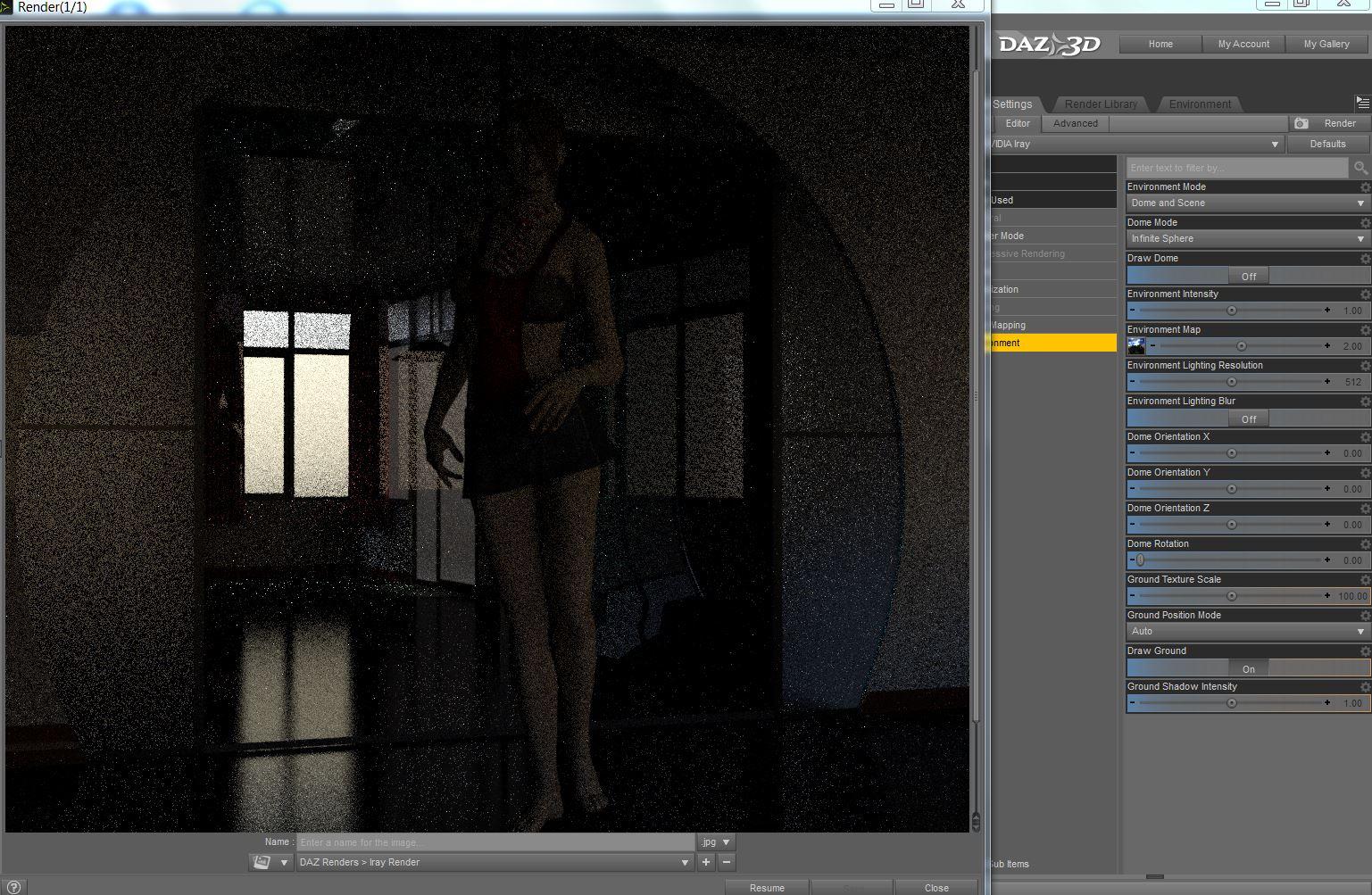Viewport: 1372px width, 895px height.
Task: Open the Environment Mode dropdown
Action: pos(1247,203)
